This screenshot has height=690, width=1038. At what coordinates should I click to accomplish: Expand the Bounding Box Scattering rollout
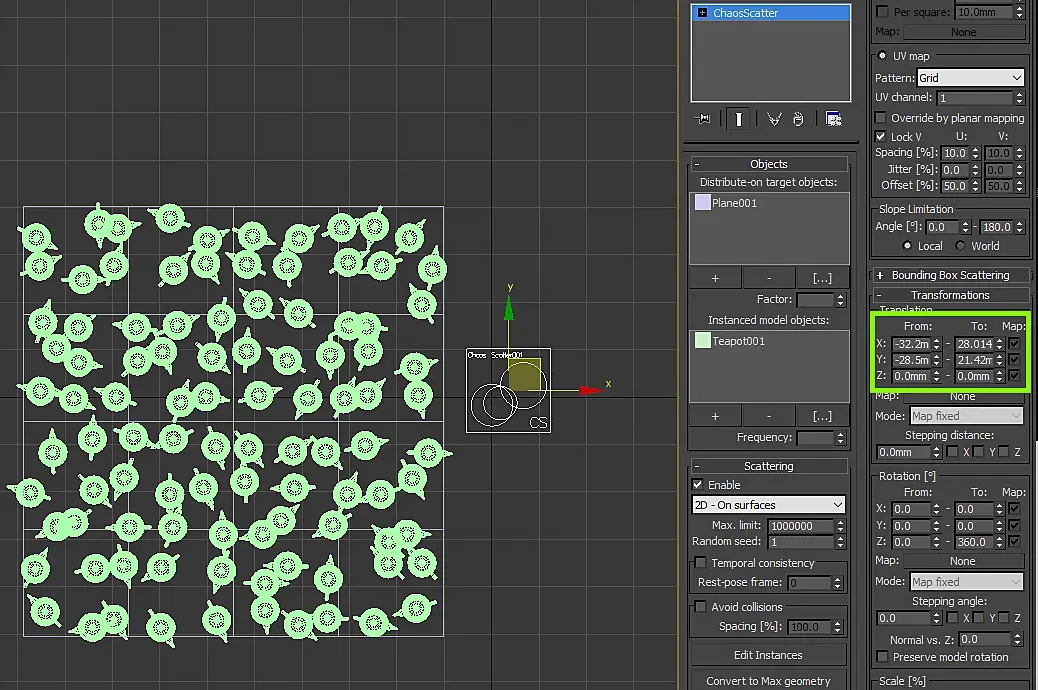pyautogui.click(x=950, y=275)
